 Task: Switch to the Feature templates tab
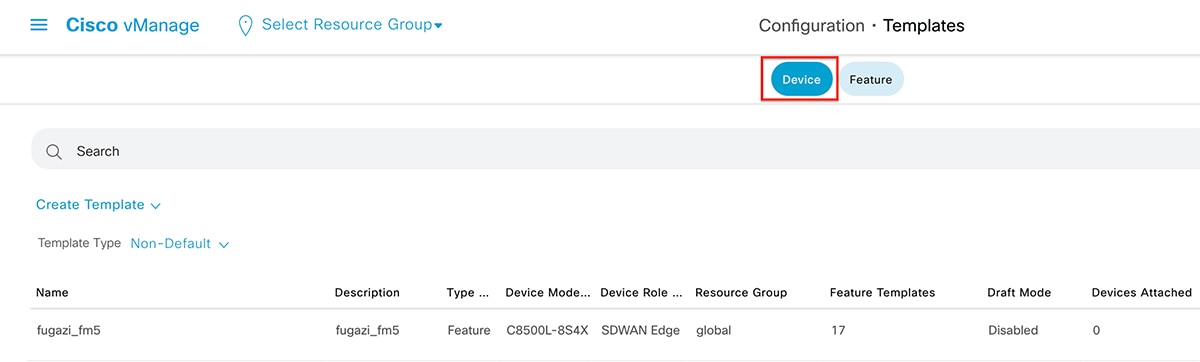[x=870, y=80]
